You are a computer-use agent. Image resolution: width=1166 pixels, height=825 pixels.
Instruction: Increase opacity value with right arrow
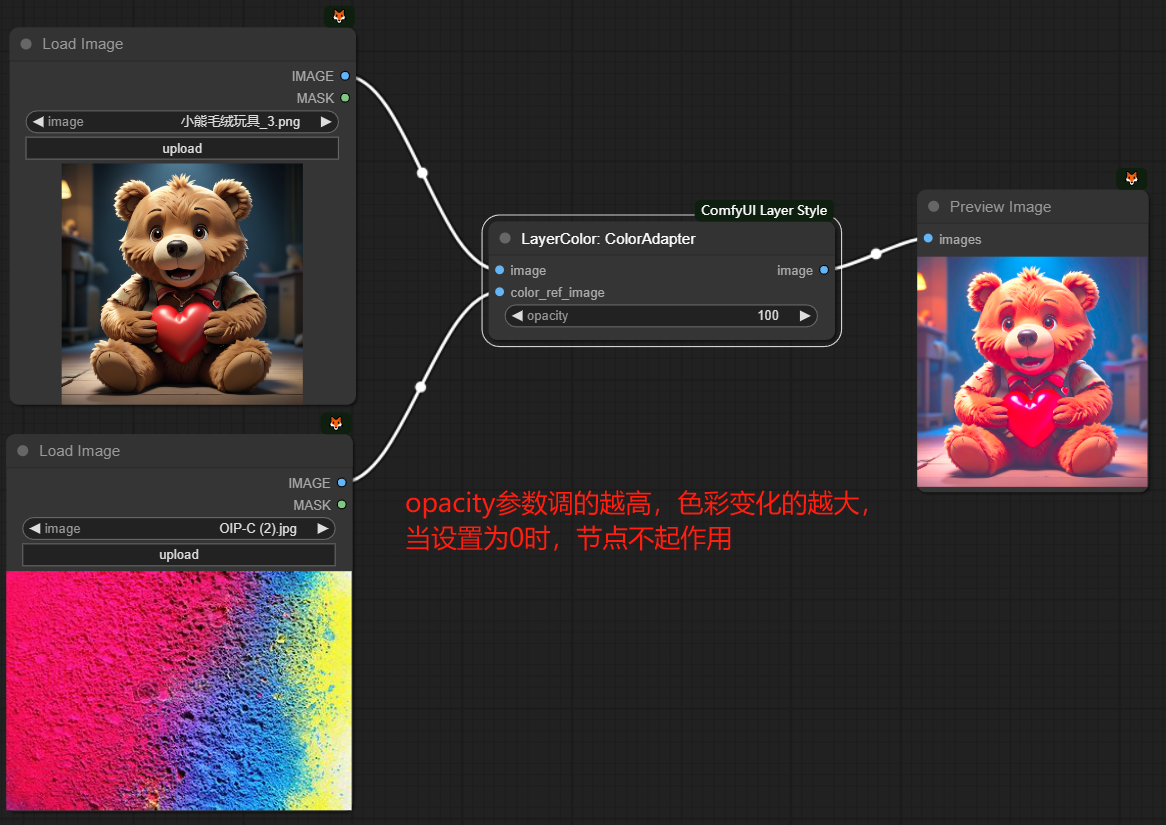[x=805, y=315]
